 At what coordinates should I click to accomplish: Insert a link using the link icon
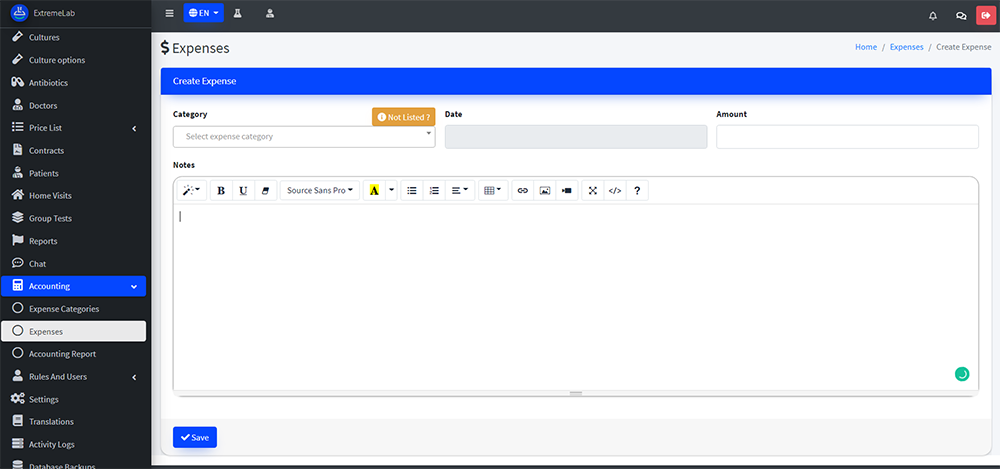522,190
